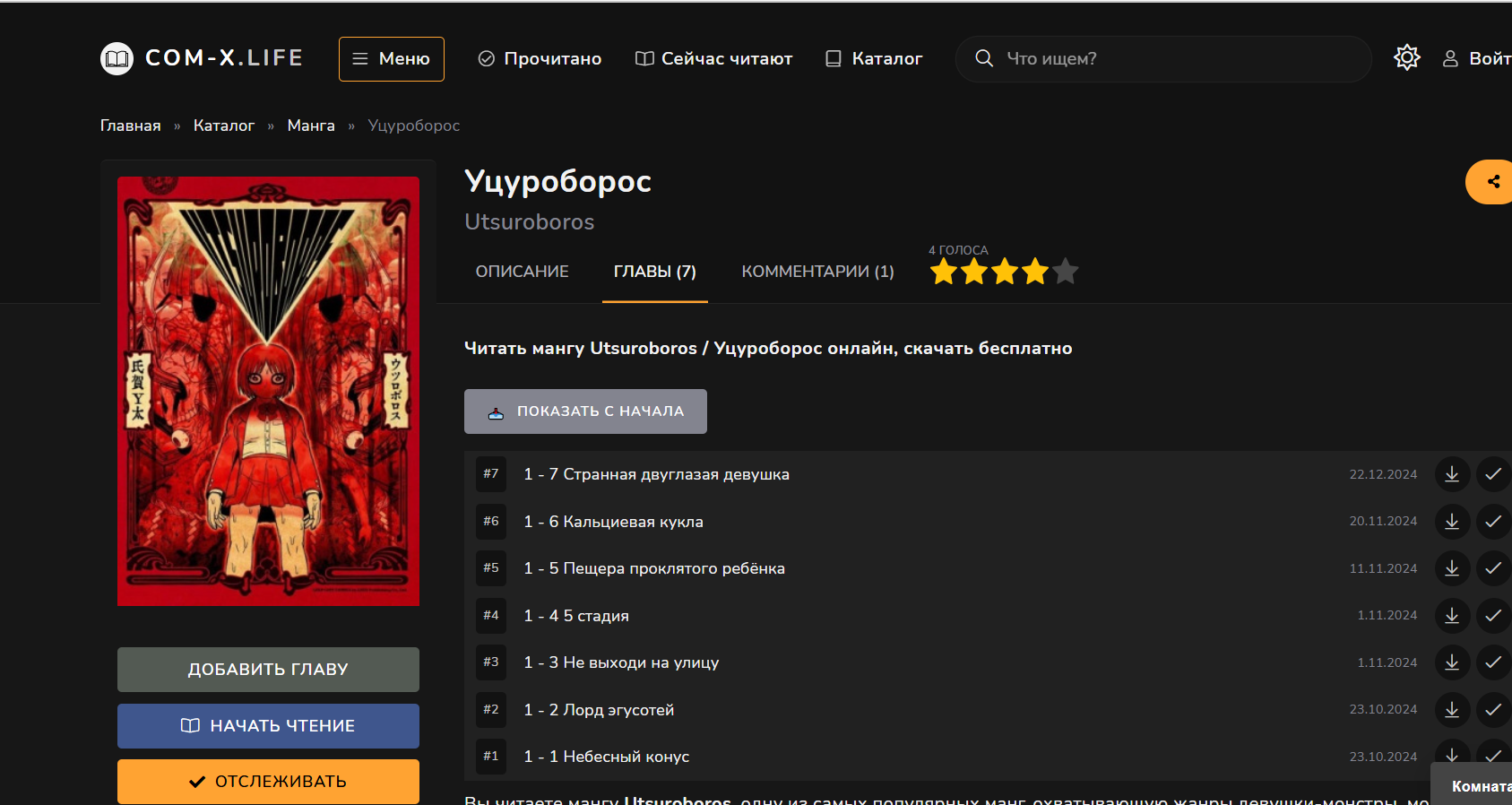The height and width of the screenshot is (805, 1512).
Task: Rate the manga four stars
Action: click(x=1035, y=271)
